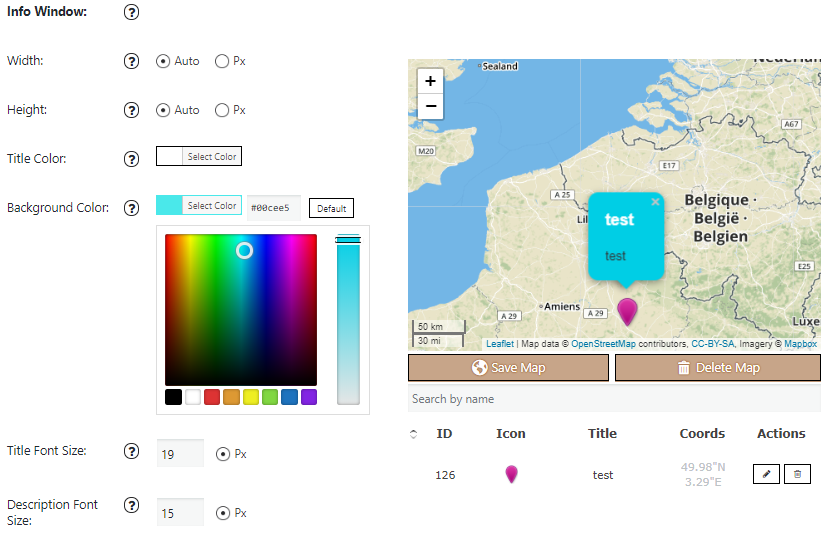Select Px radio for Width
Viewport: 834px width, 545px height.
point(222,61)
